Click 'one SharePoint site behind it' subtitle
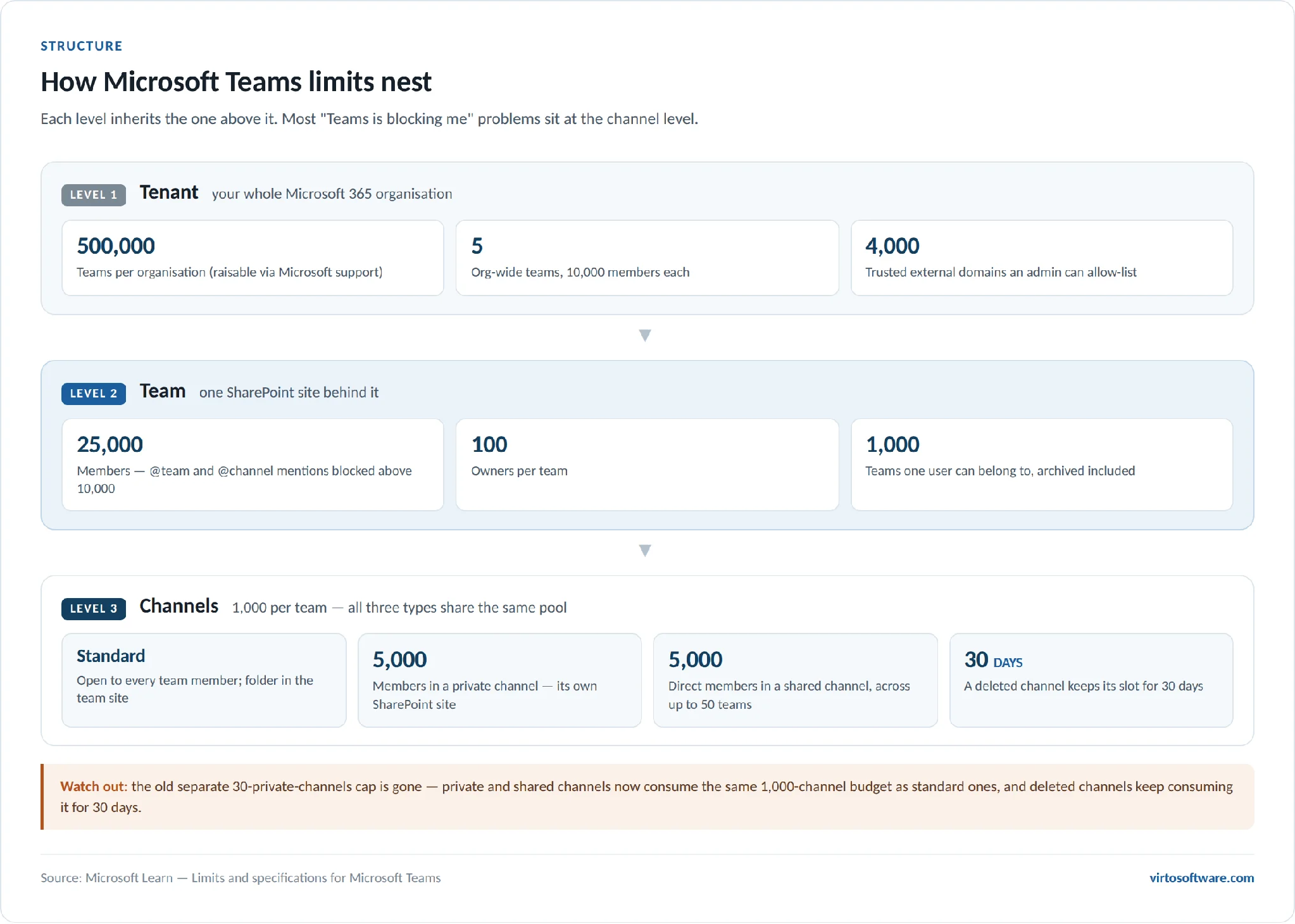1295x924 pixels. [289, 392]
